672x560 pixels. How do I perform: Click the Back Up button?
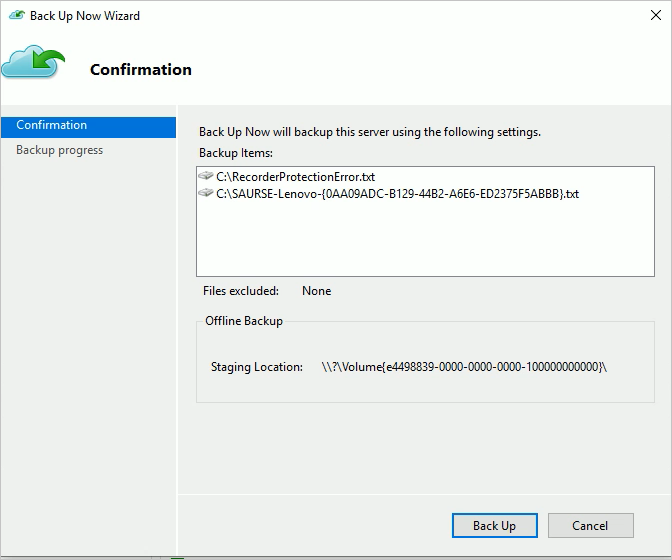[495, 525]
